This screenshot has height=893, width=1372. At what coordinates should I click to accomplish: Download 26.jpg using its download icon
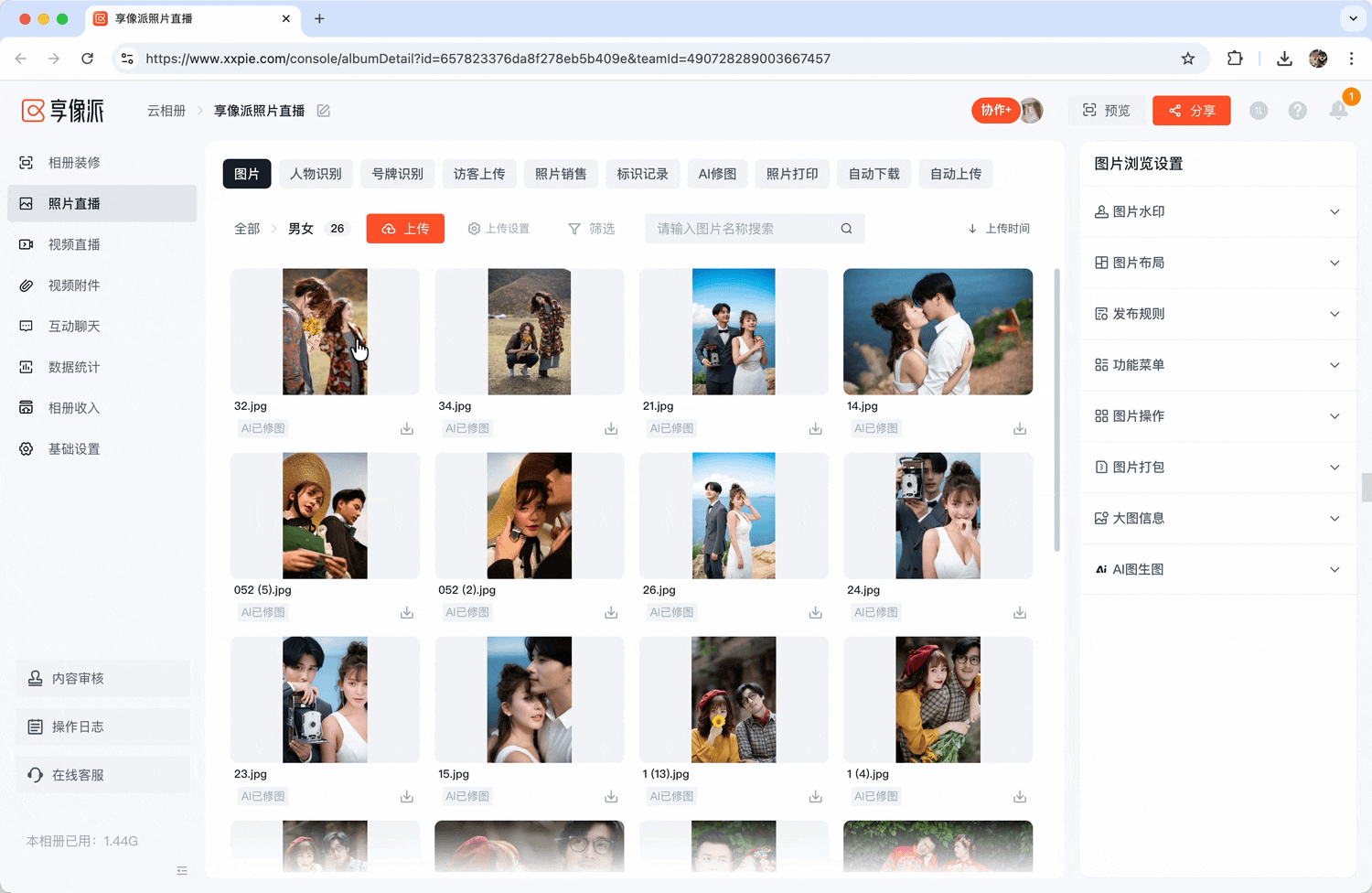click(x=816, y=613)
